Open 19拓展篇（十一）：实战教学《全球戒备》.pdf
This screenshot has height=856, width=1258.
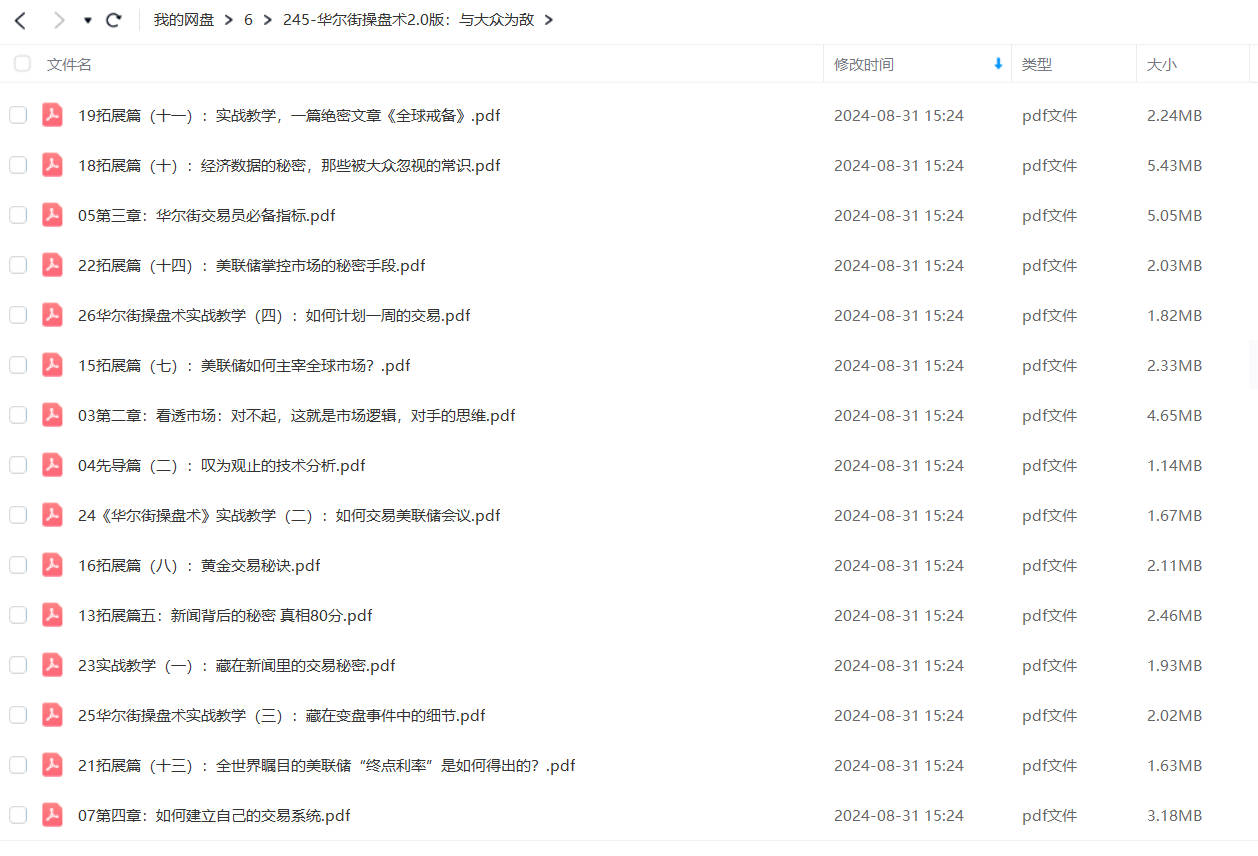[x=289, y=115]
